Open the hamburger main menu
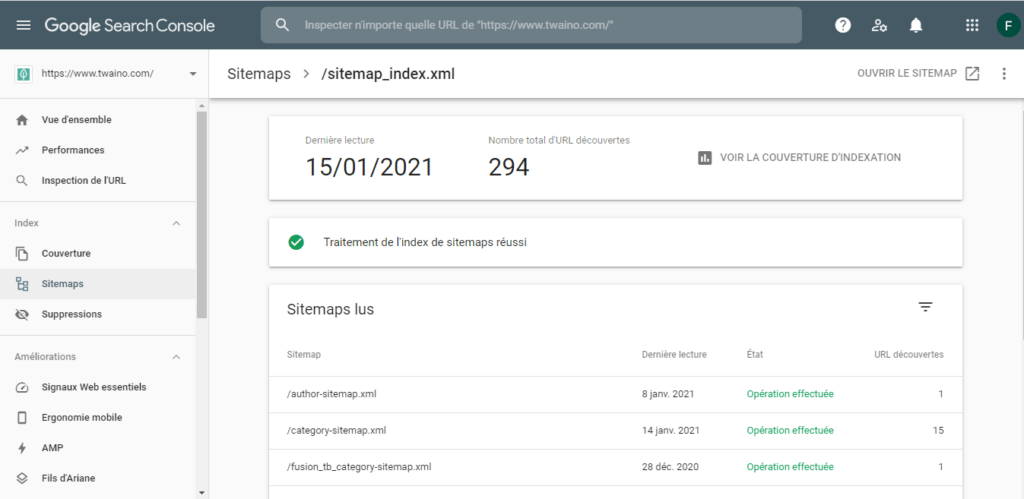This screenshot has width=1024, height=499. tap(23, 25)
